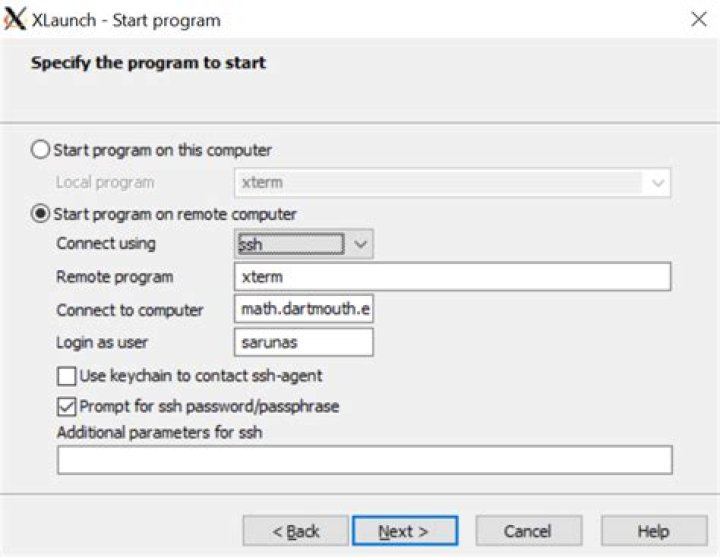Open the Connect using dropdown arrow
Image resolution: width=720 pixels, height=557 pixels.
point(360,244)
